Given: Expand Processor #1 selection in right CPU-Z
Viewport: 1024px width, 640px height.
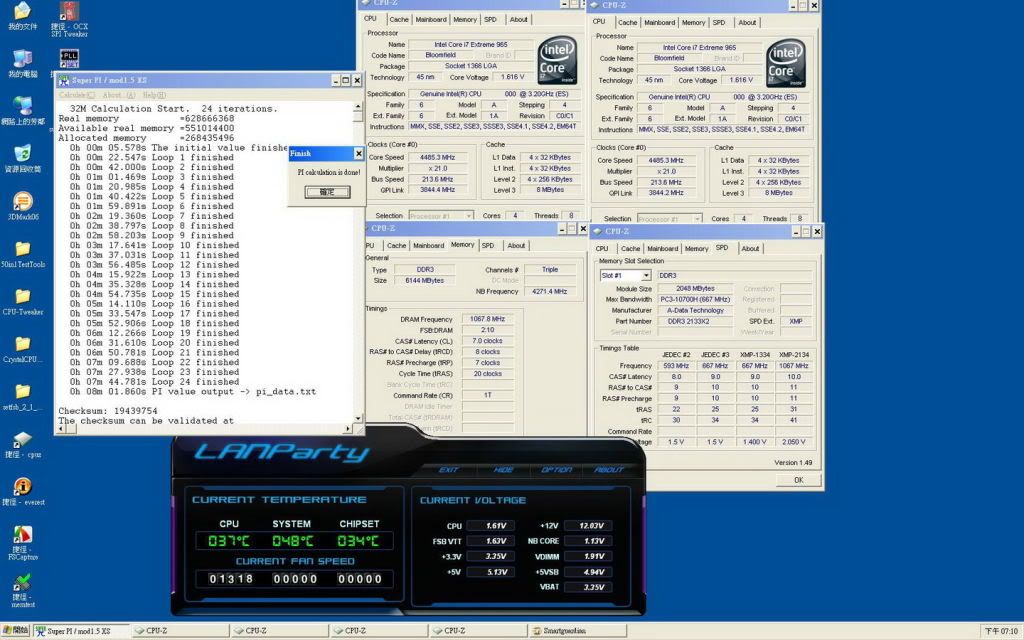Looking at the screenshot, I should [697, 219].
